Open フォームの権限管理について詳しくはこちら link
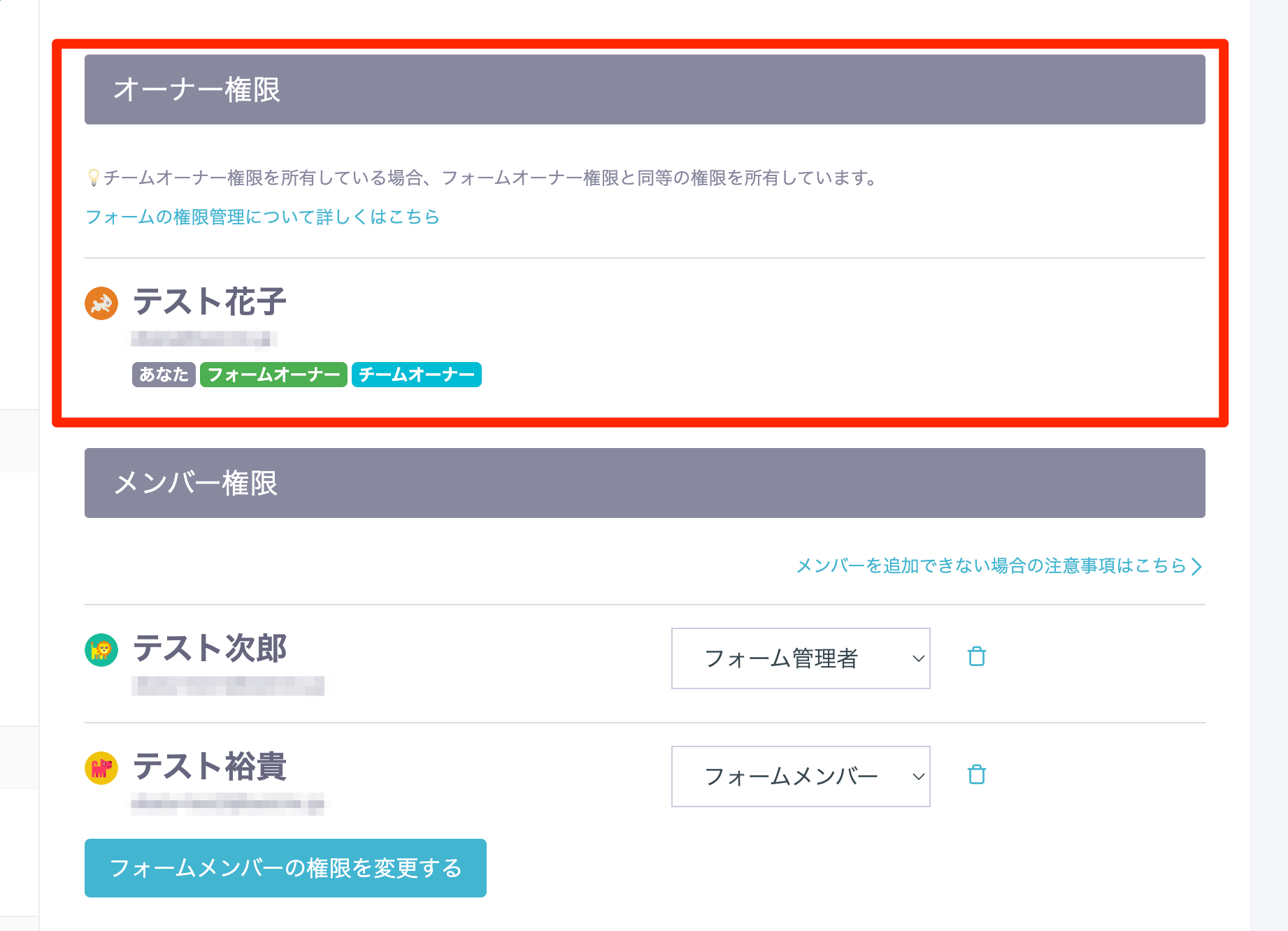Viewport: 1288px width, 931px height. click(x=262, y=217)
